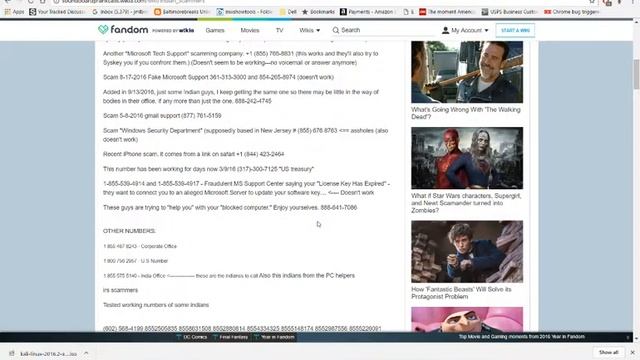Open the Your Tracked Discussions bookmark
Screen dimensions: 640x360
pos(57,12)
